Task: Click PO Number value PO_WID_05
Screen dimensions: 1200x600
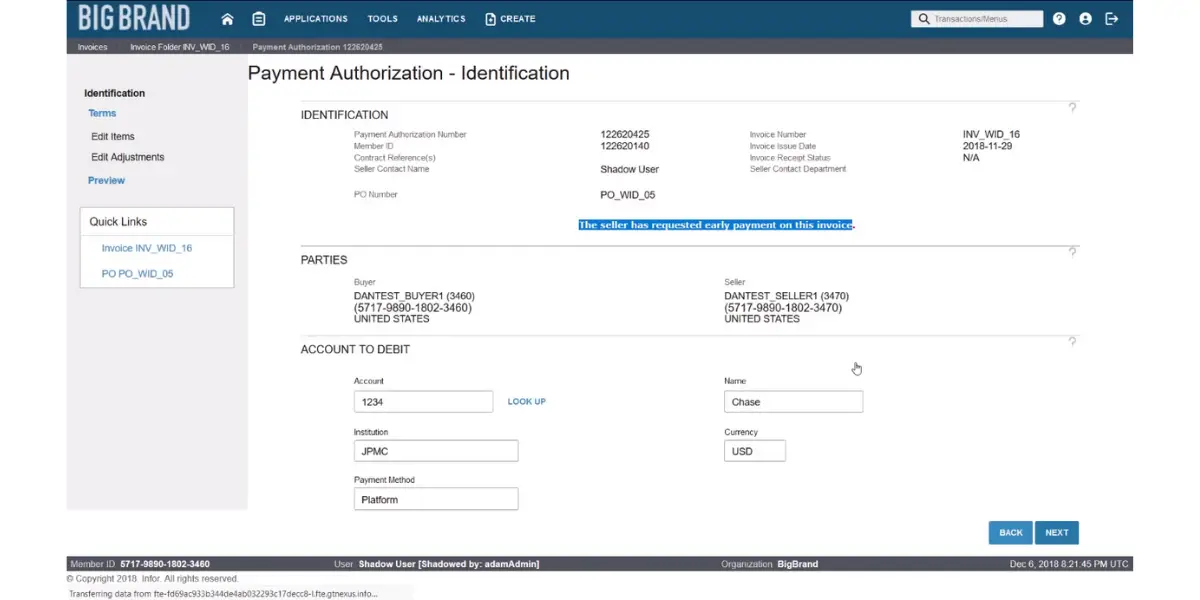Action: 628,195
